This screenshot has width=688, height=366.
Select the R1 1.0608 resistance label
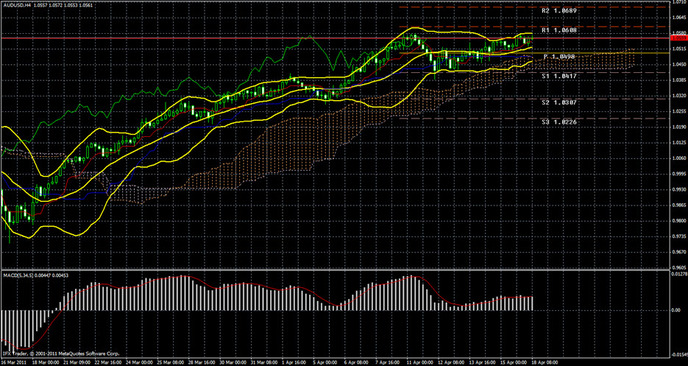coord(559,30)
